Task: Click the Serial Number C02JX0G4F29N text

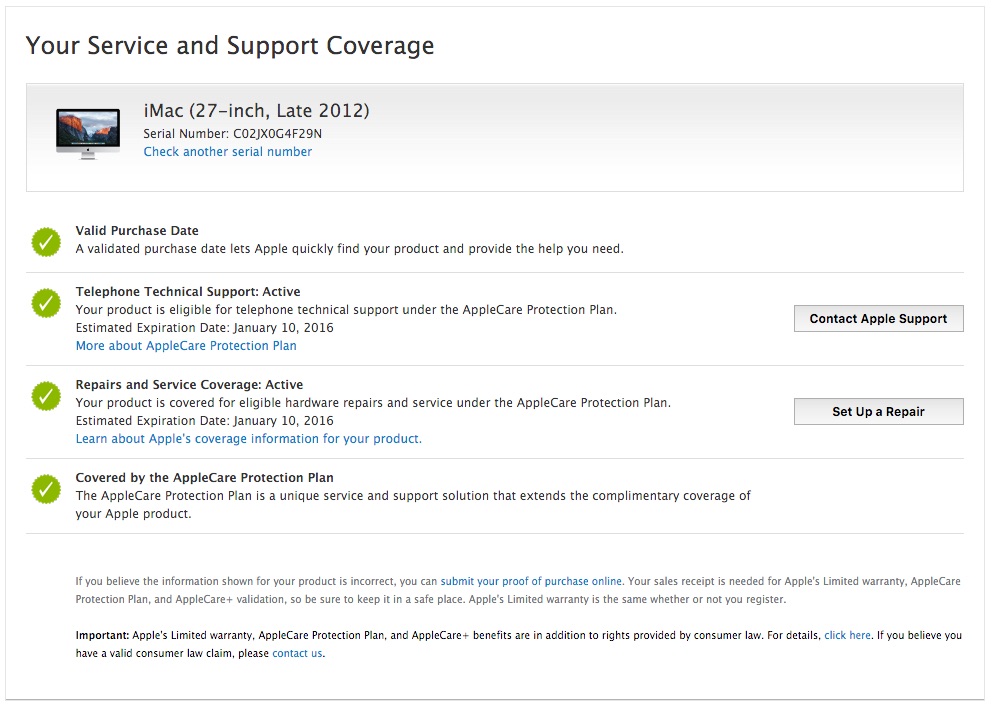Action: point(232,134)
